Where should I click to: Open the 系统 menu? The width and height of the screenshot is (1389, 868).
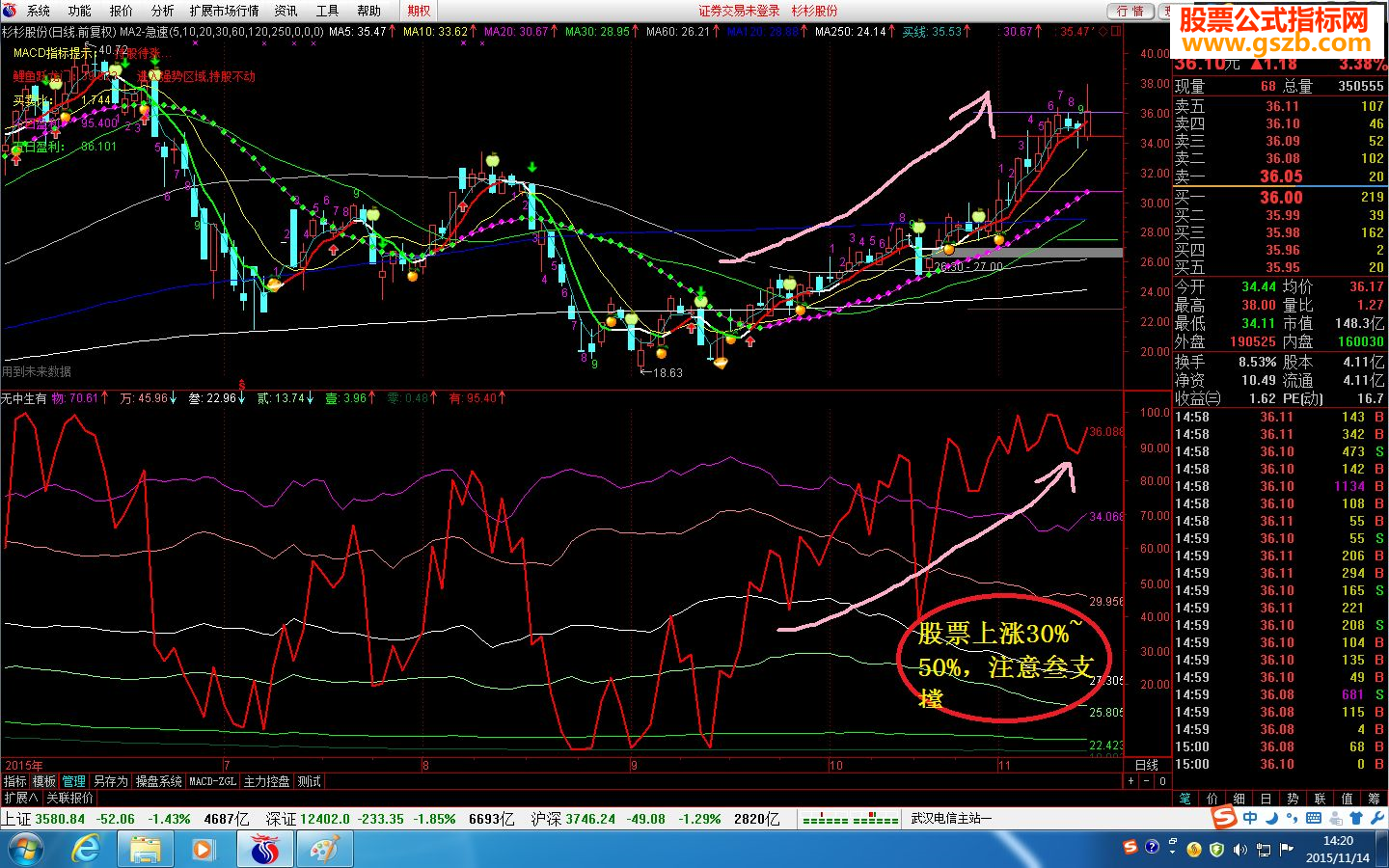point(39,11)
